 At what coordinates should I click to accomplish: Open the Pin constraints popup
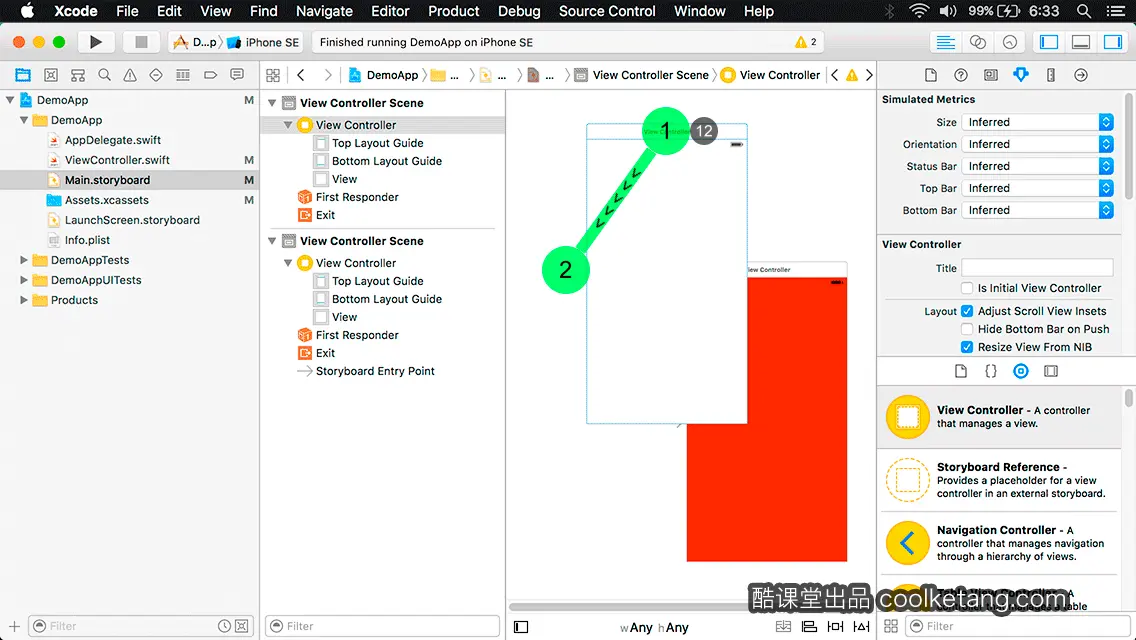(x=835, y=627)
